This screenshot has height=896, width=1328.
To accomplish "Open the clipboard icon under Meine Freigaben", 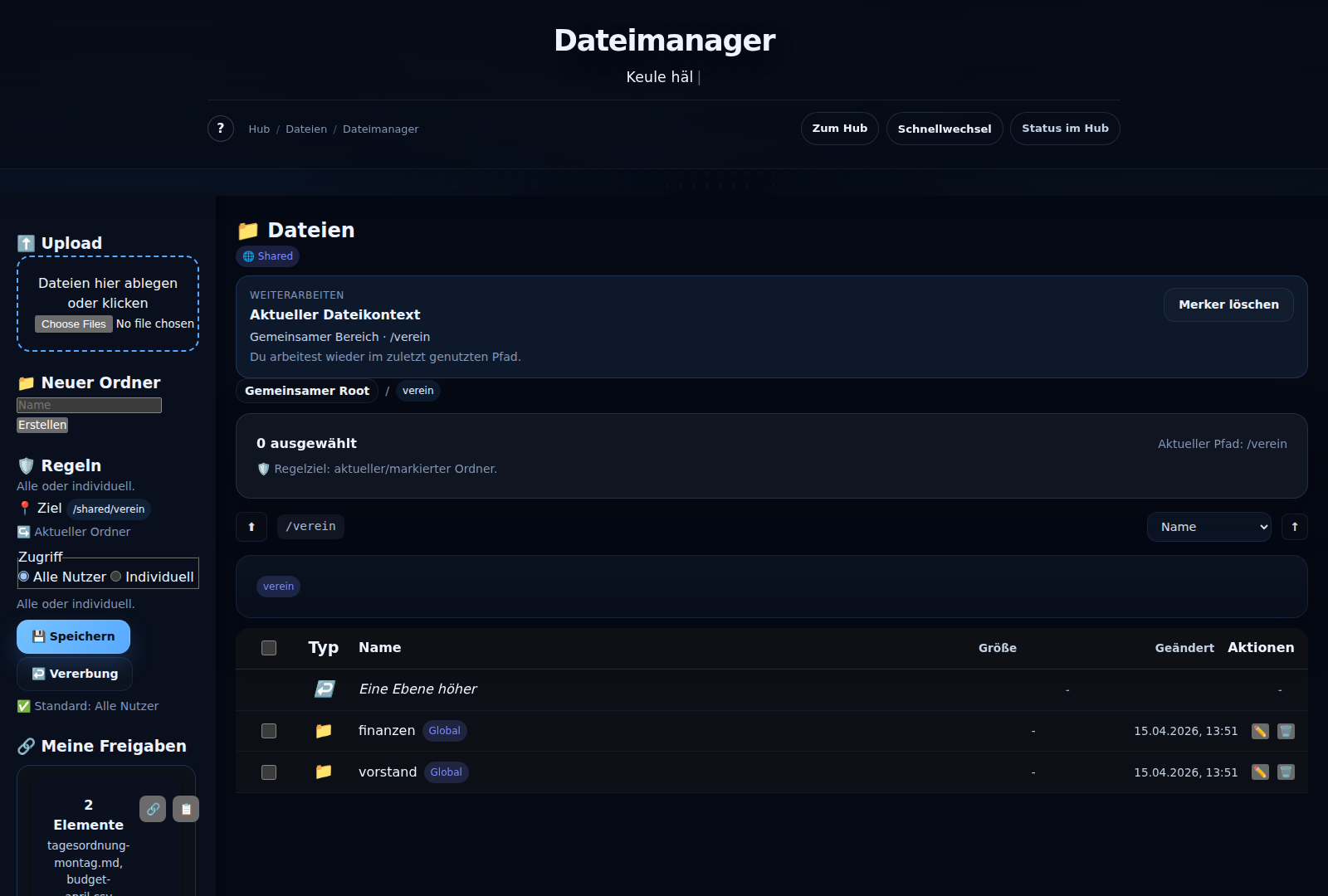I will click(185, 809).
